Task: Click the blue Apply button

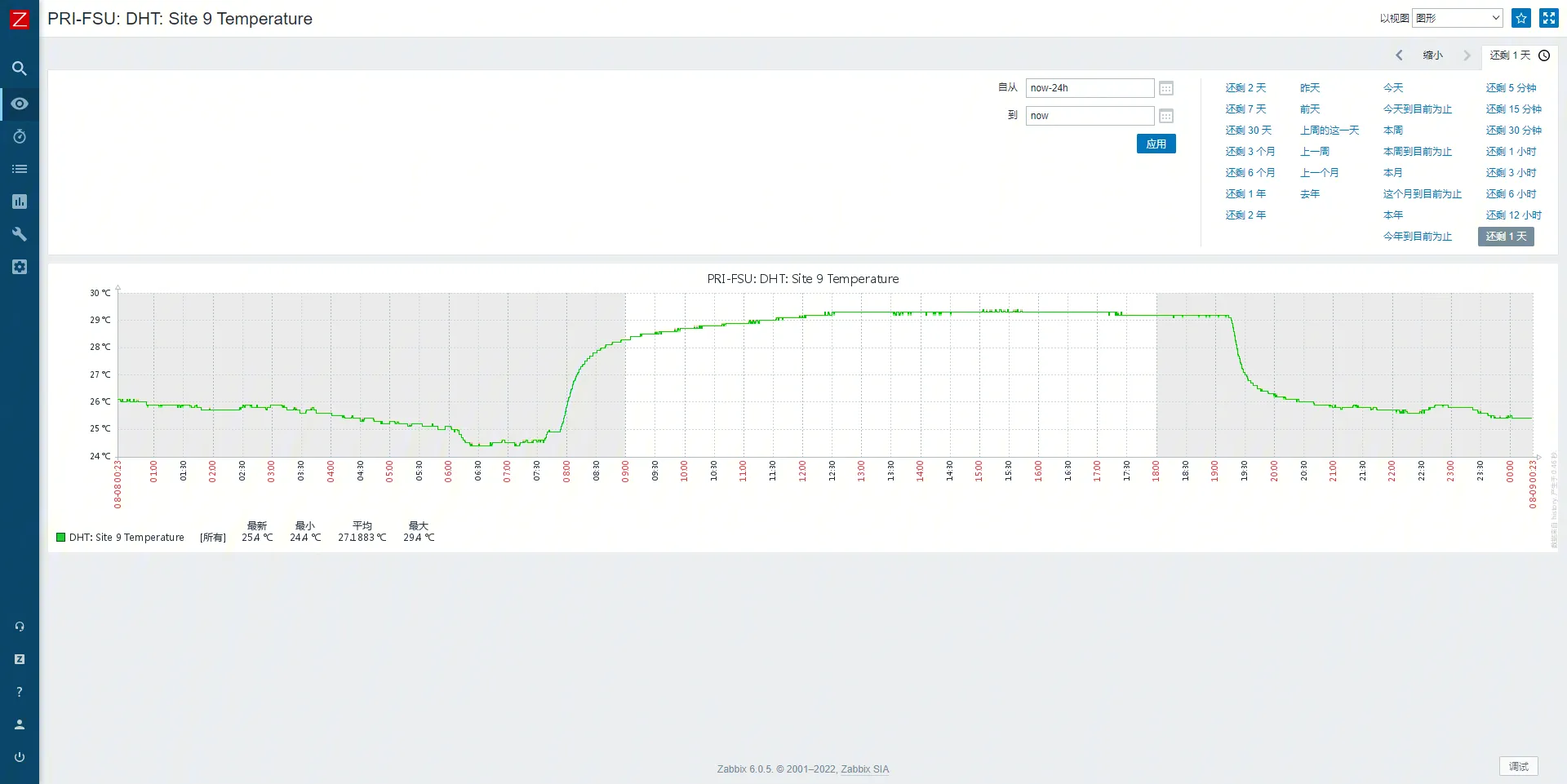Action: (x=1156, y=144)
